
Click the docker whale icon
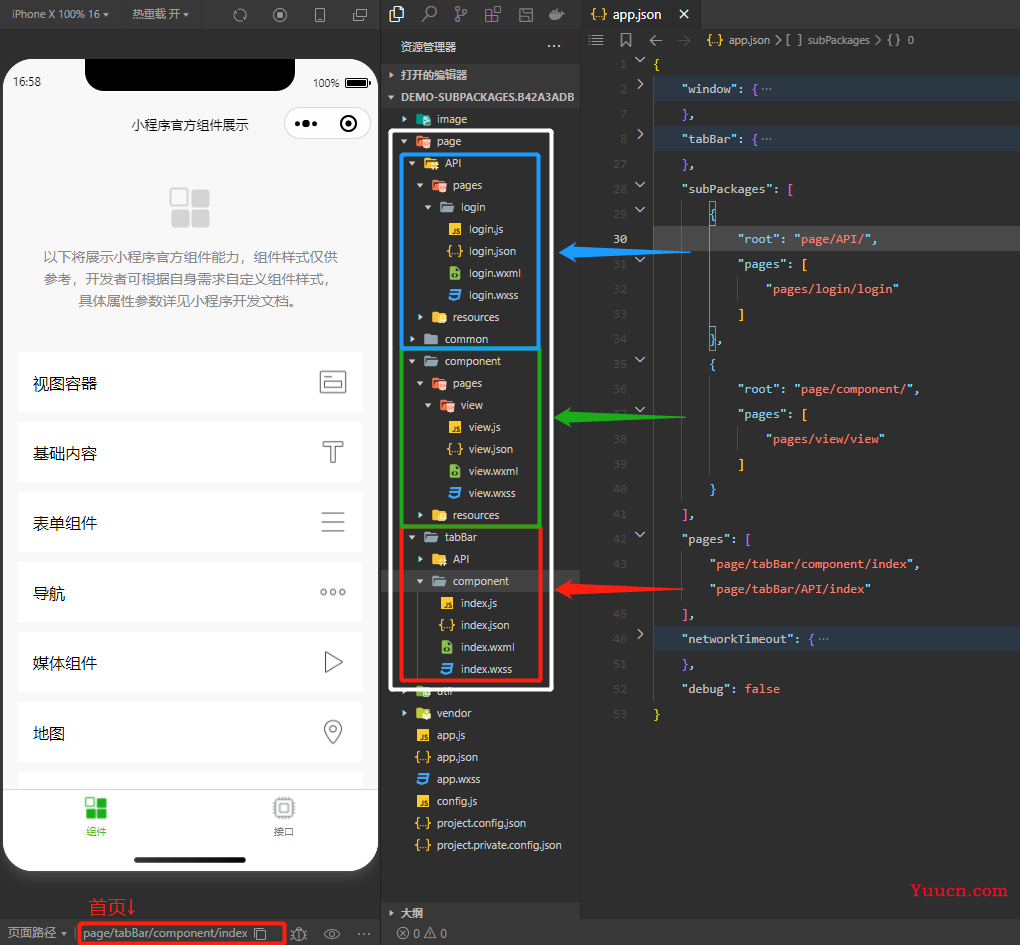pos(557,14)
